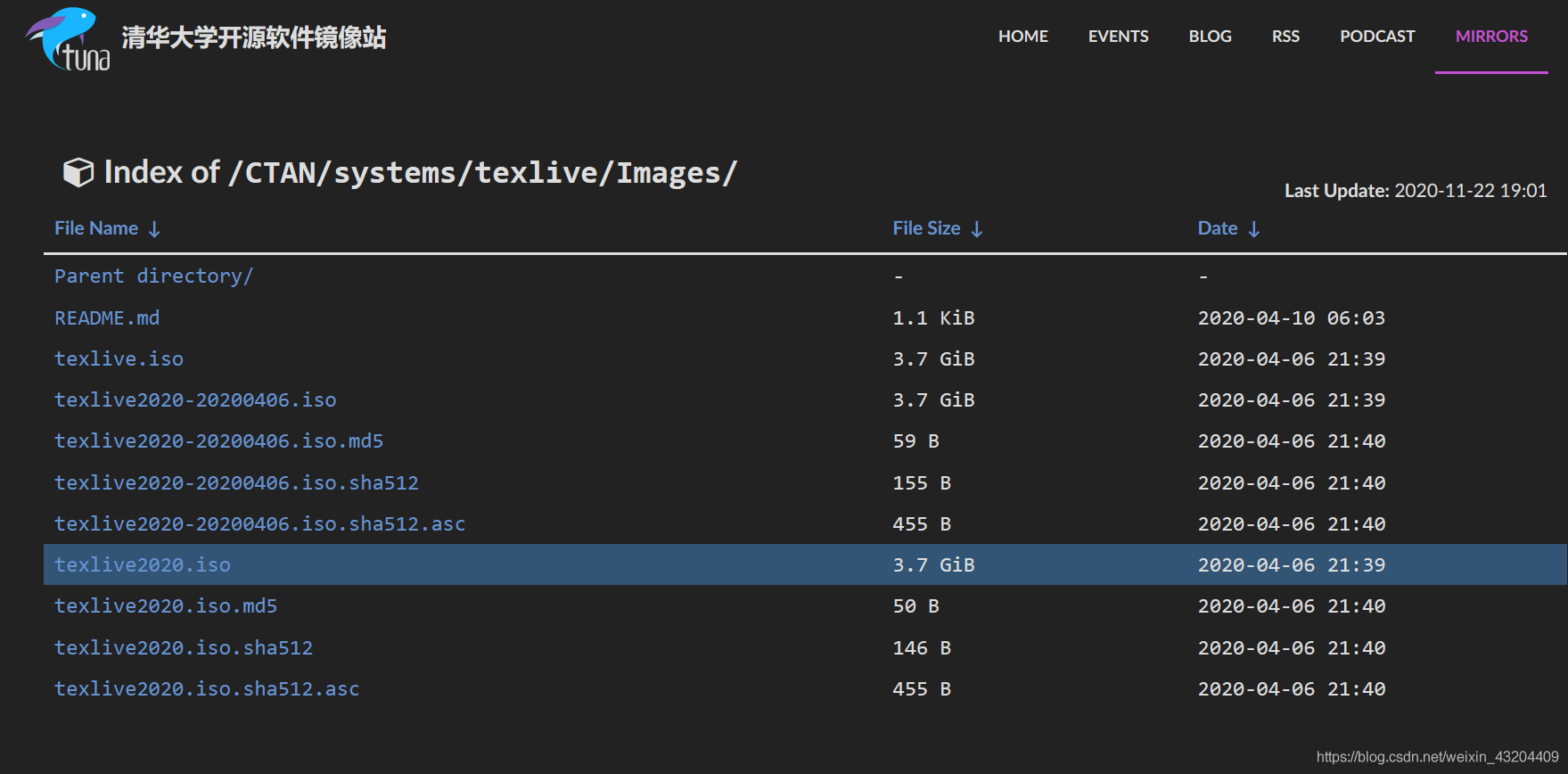Open the README.md file
Screen dimensions: 1568x774
107,318
